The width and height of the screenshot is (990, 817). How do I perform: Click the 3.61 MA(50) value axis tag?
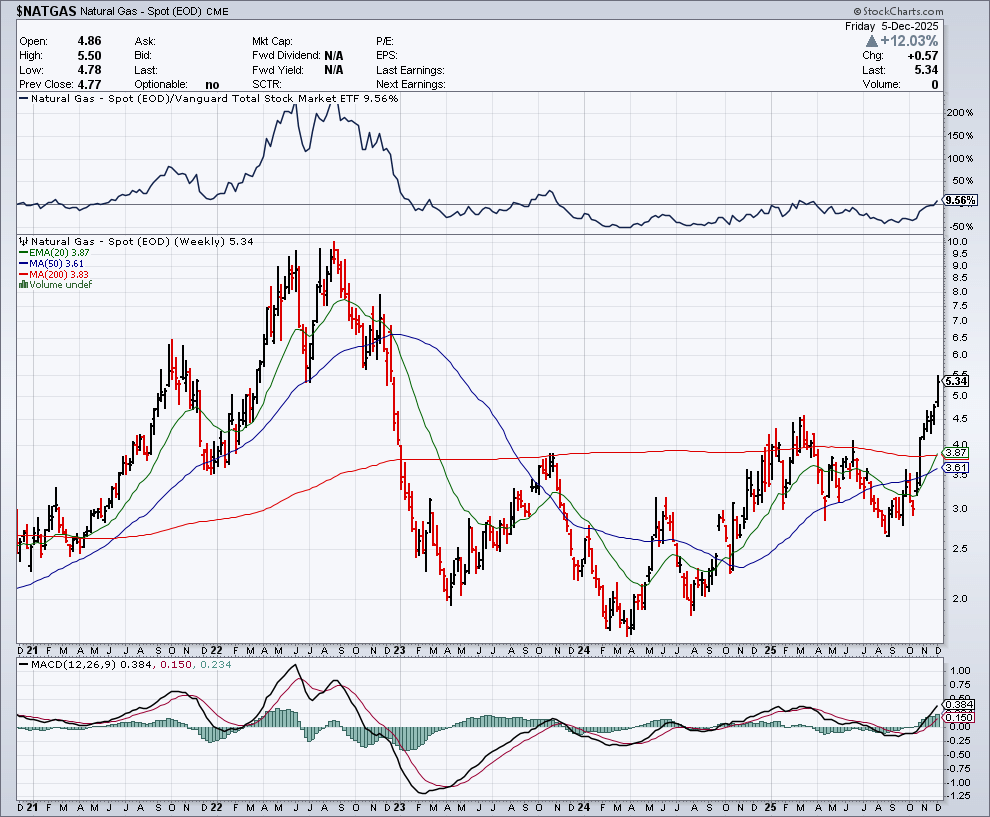(956, 467)
